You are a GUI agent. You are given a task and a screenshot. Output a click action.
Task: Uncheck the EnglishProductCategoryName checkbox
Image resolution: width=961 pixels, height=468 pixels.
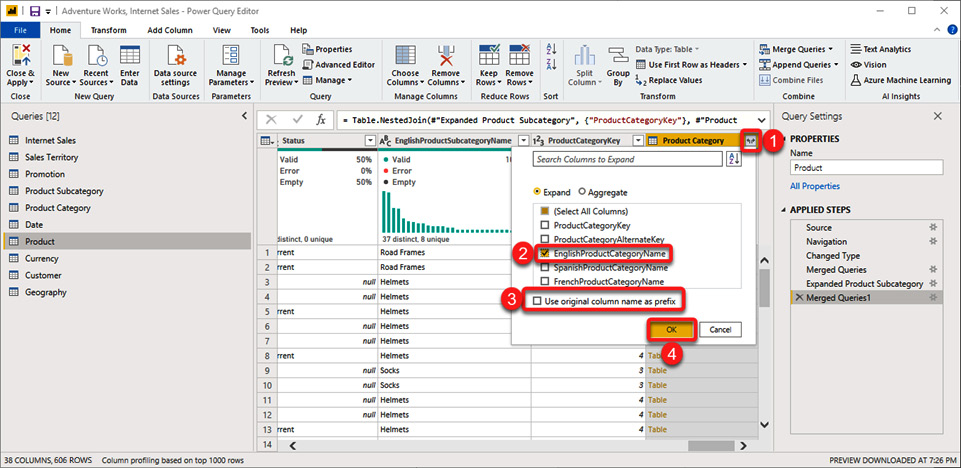(544, 252)
